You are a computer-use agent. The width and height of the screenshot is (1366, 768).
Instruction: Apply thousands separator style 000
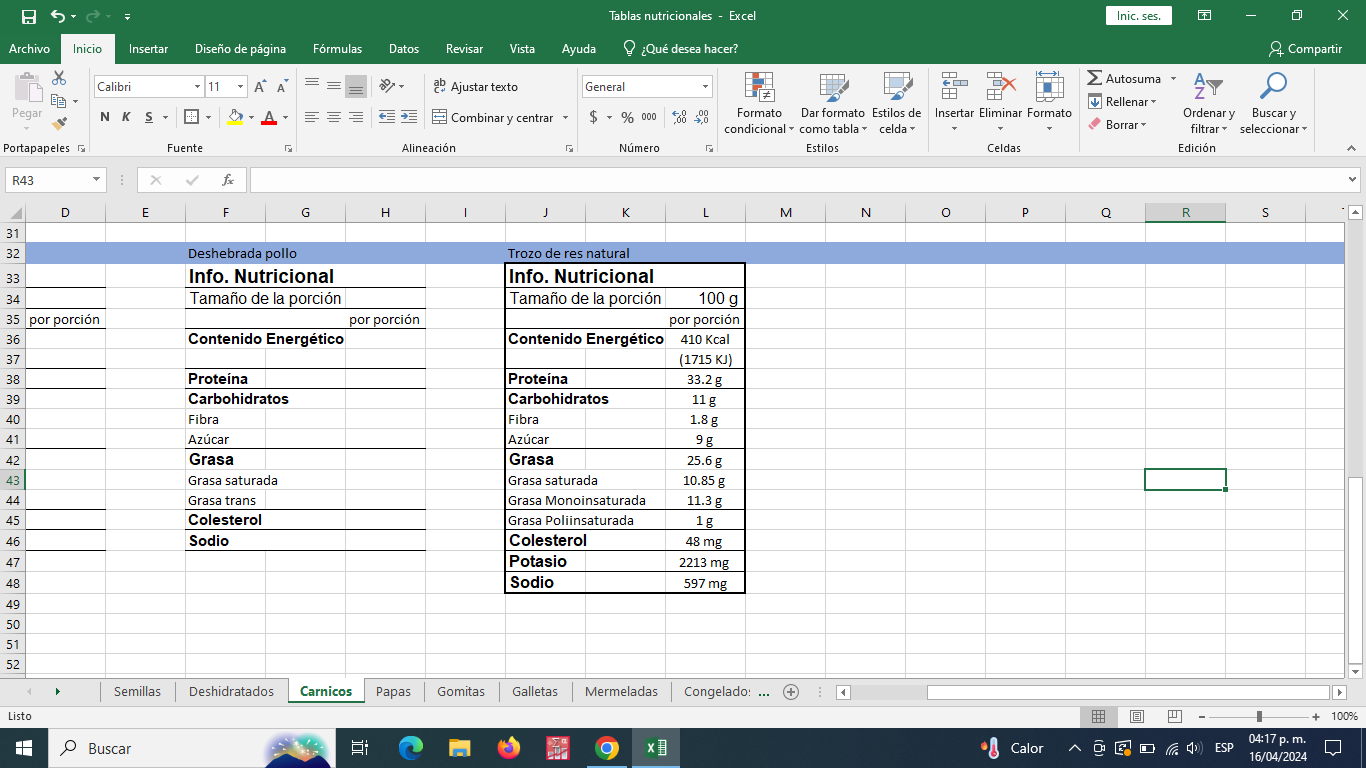point(649,117)
